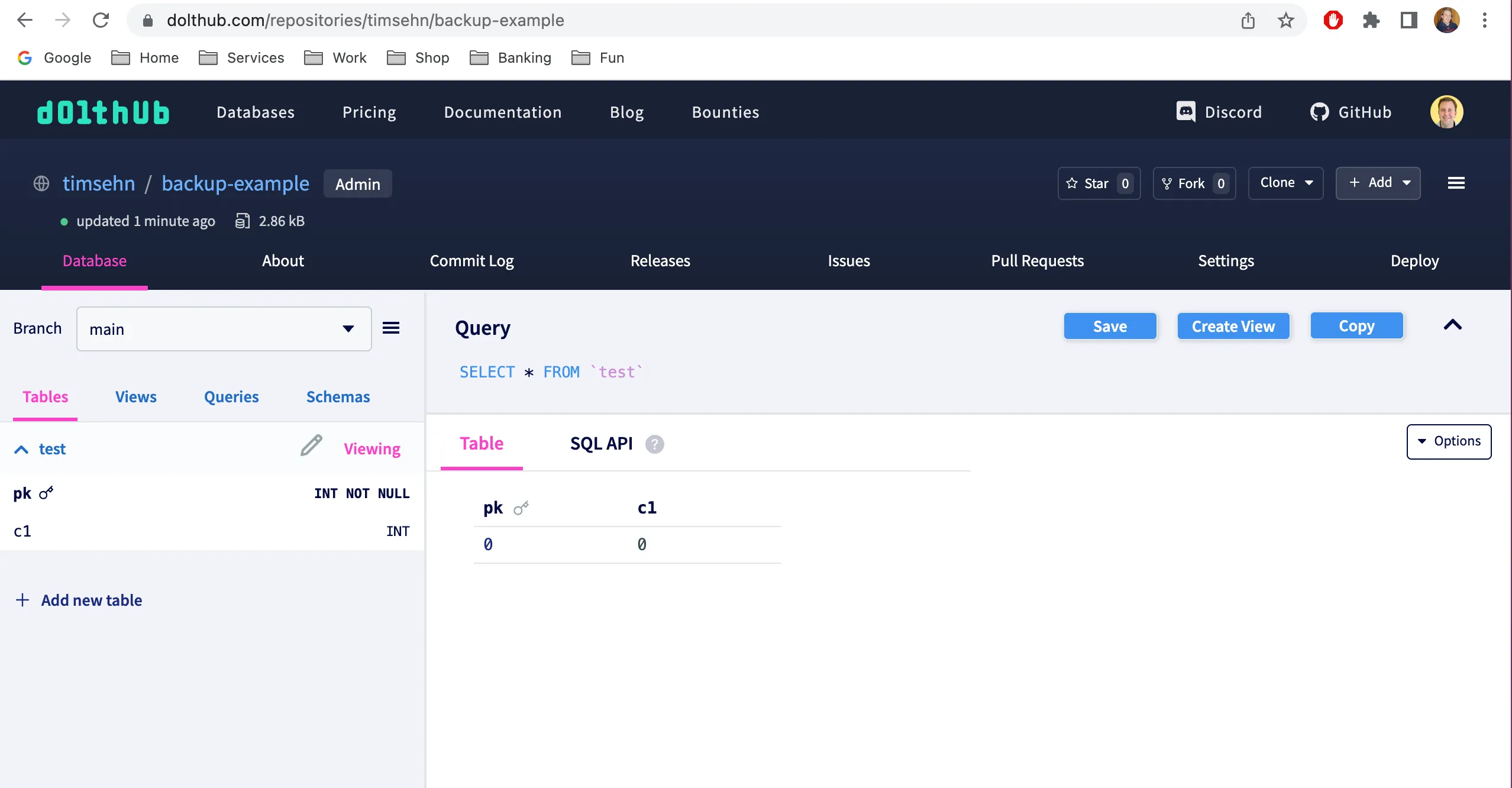Open the Discord link in the header
This screenshot has width=1512, height=788.
[x=1219, y=112]
